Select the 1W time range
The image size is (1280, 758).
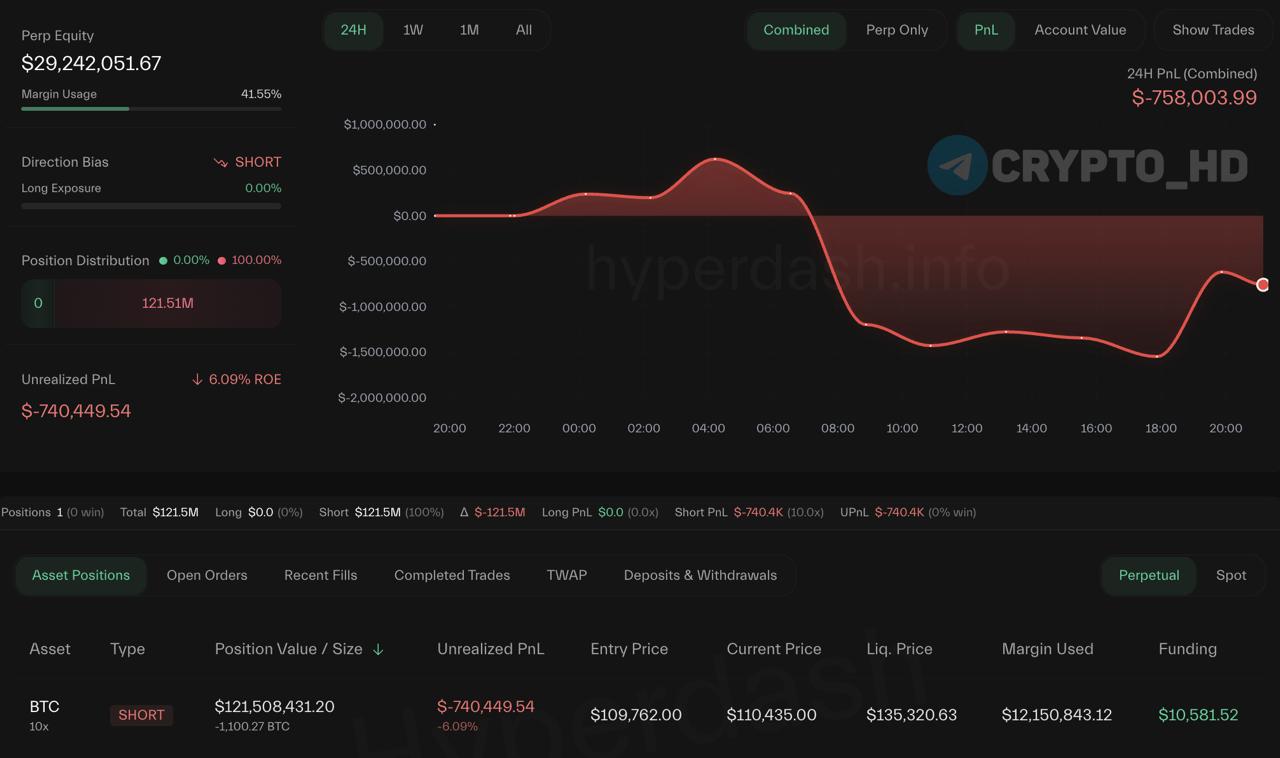(413, 30)
